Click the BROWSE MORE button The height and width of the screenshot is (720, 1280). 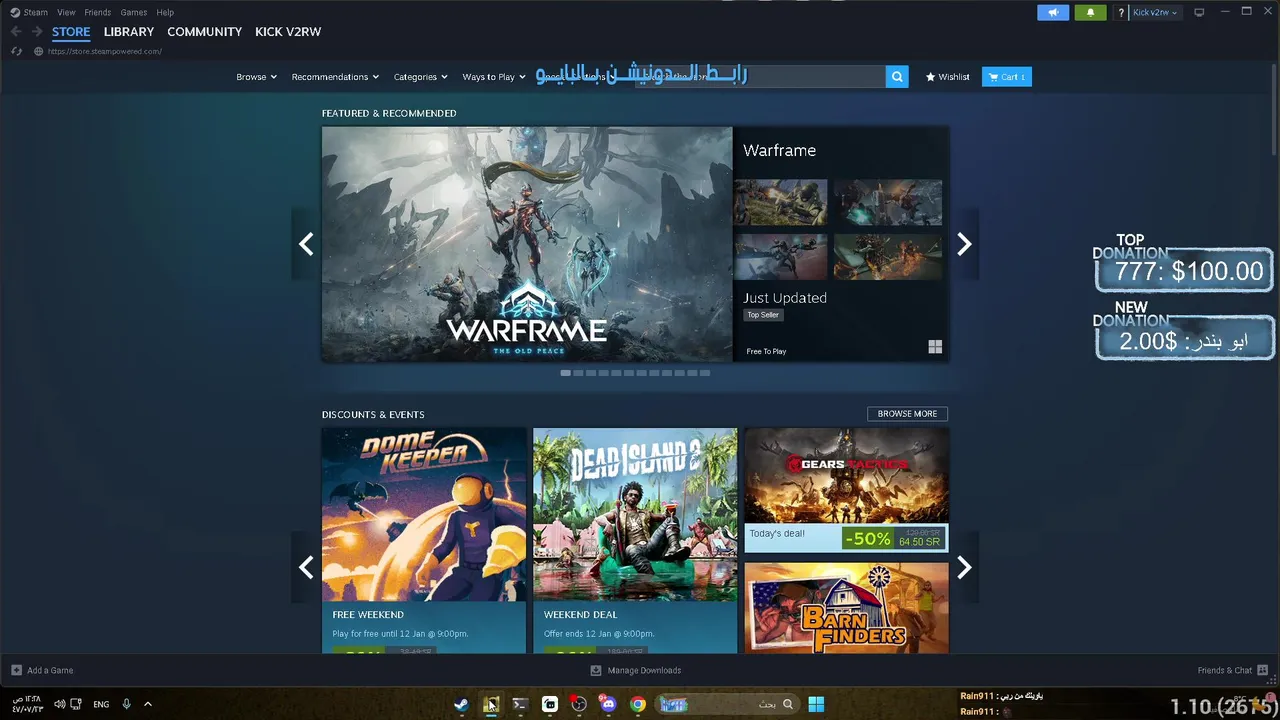pyautogui.click(x=907, y=414)
